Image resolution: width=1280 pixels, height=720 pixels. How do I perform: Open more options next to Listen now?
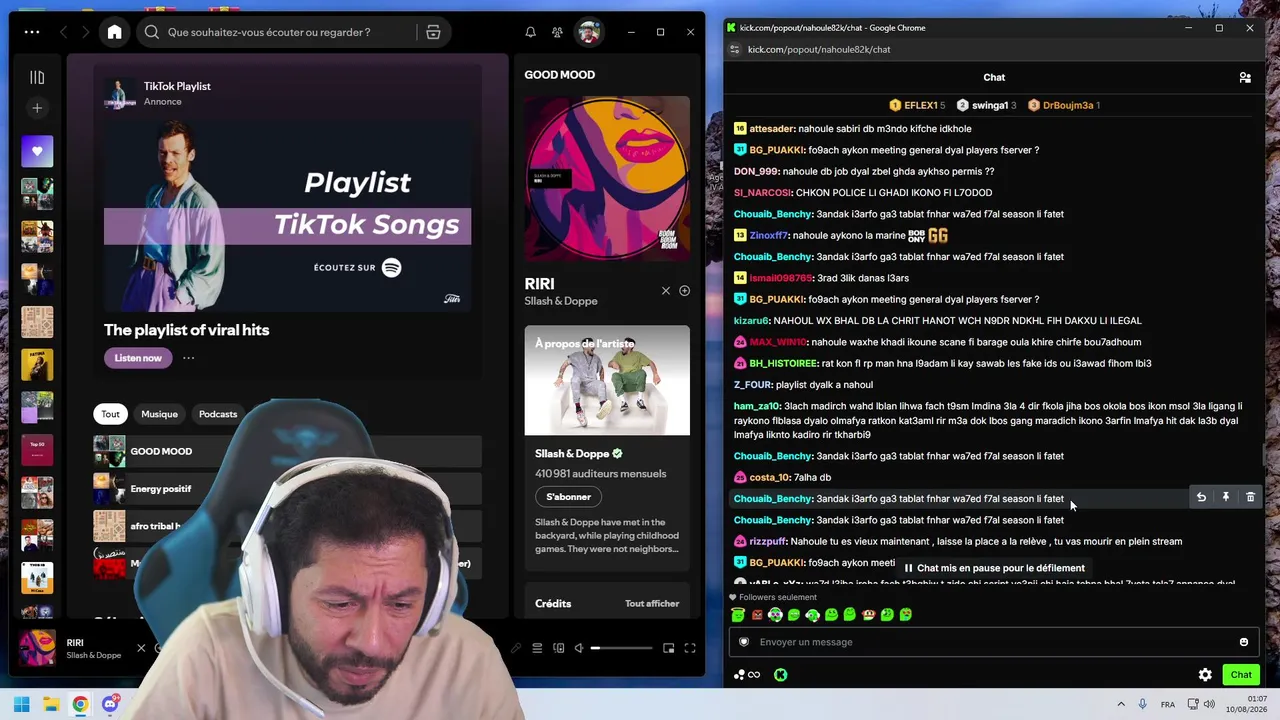(x=188, y=358)
